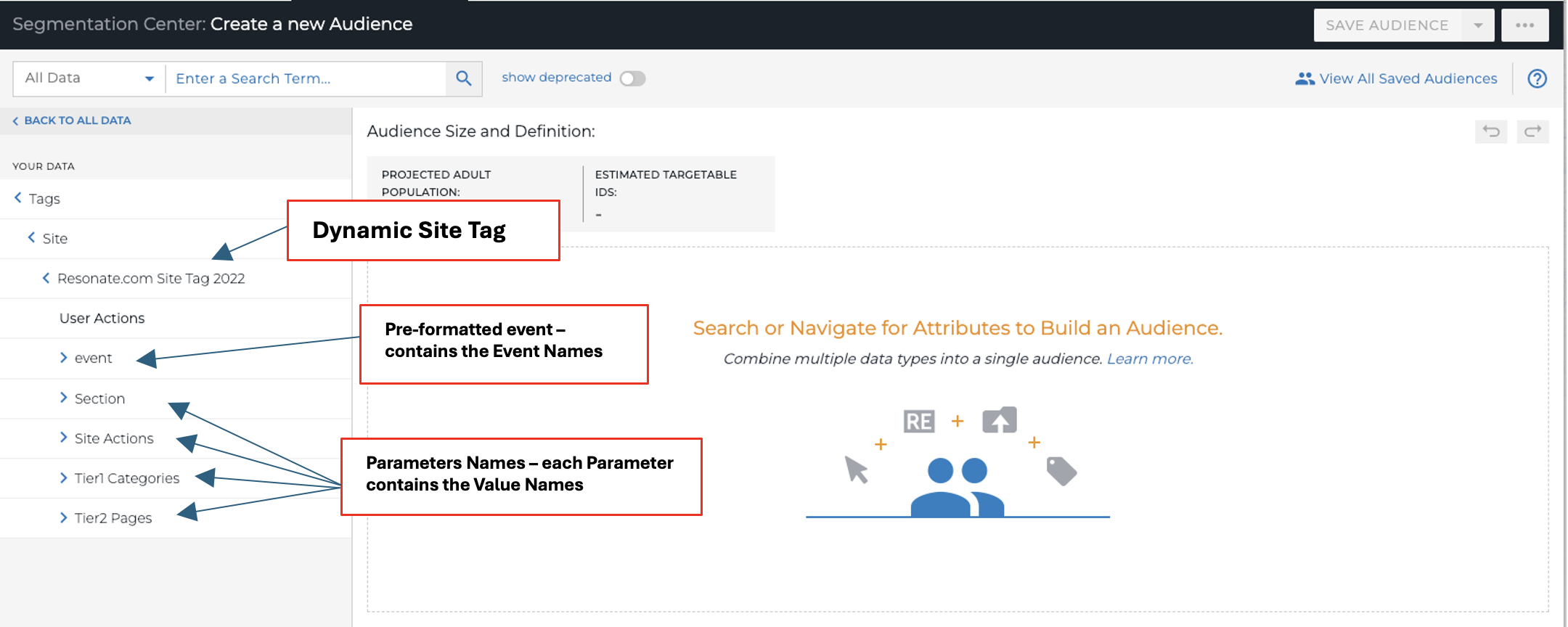1568x627 pixels.
Task: Expand the Section node chevron
Action: (64, 398)
